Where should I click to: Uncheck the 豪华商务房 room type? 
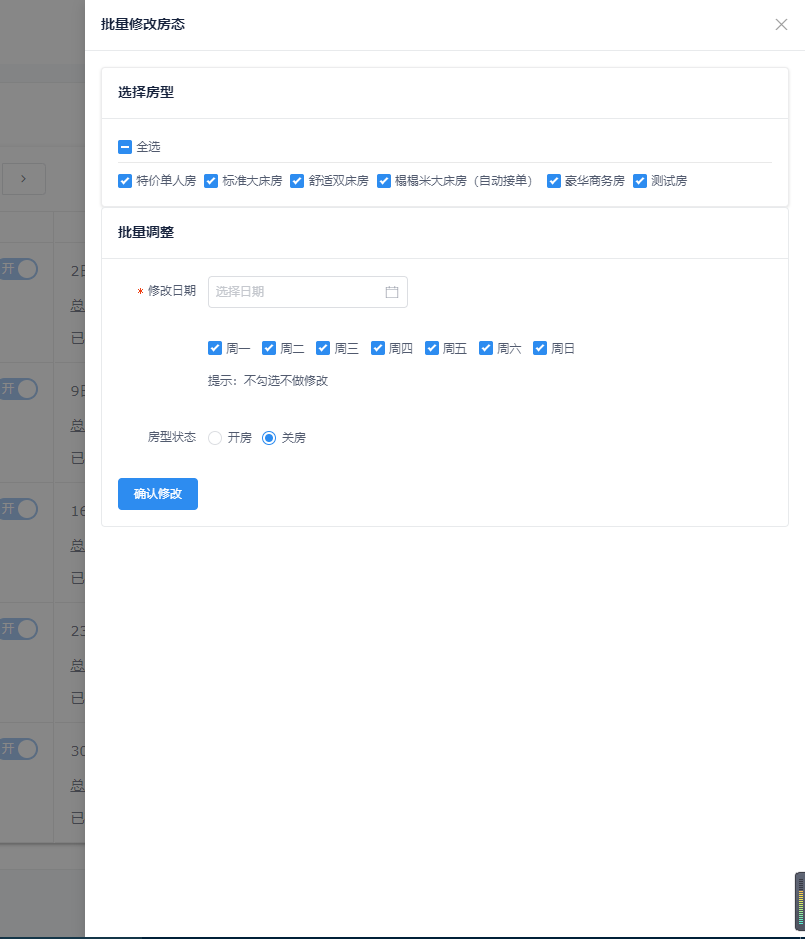click(x=554, y=181)
